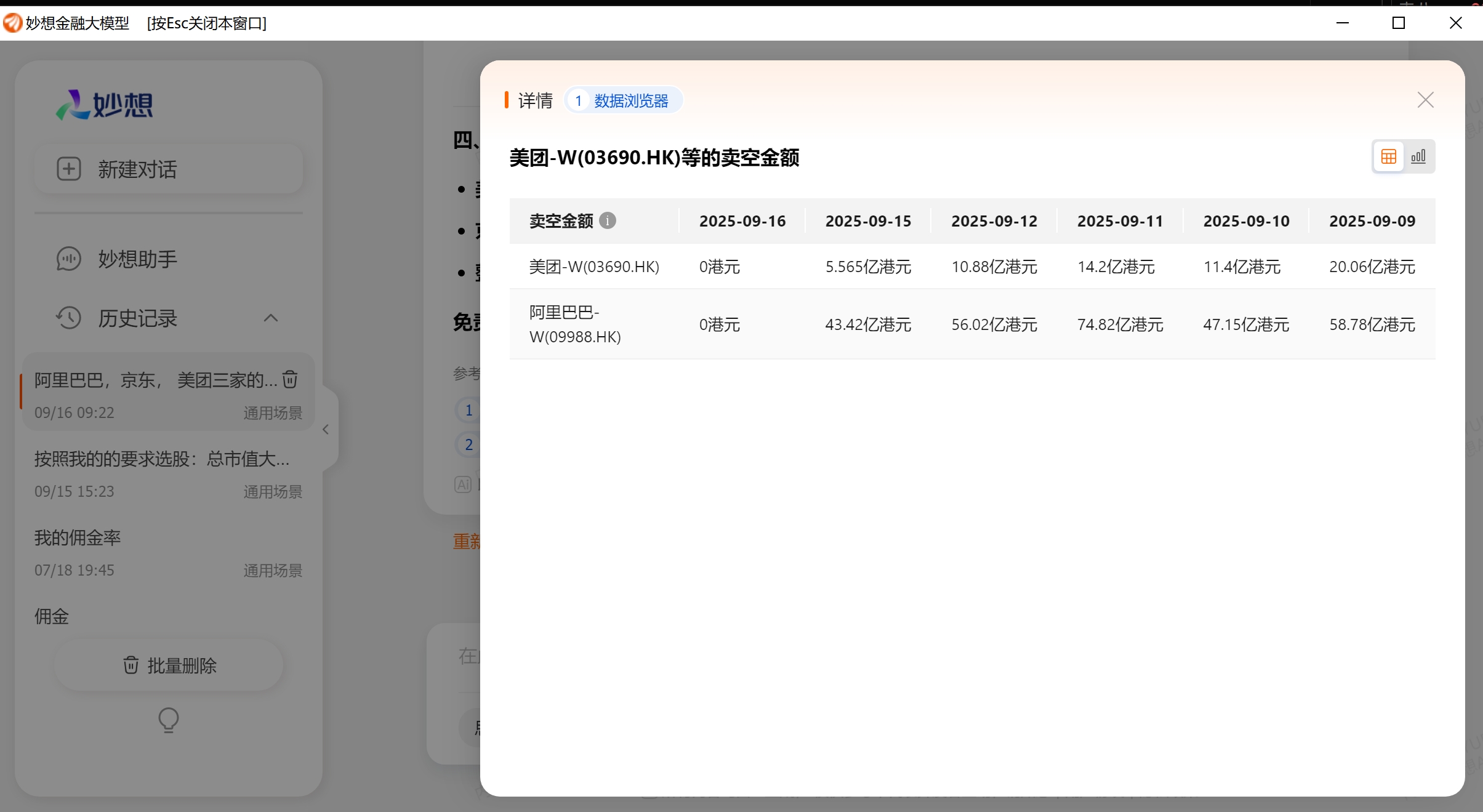Click the 2025-09-15 column header

coord(868,221)
